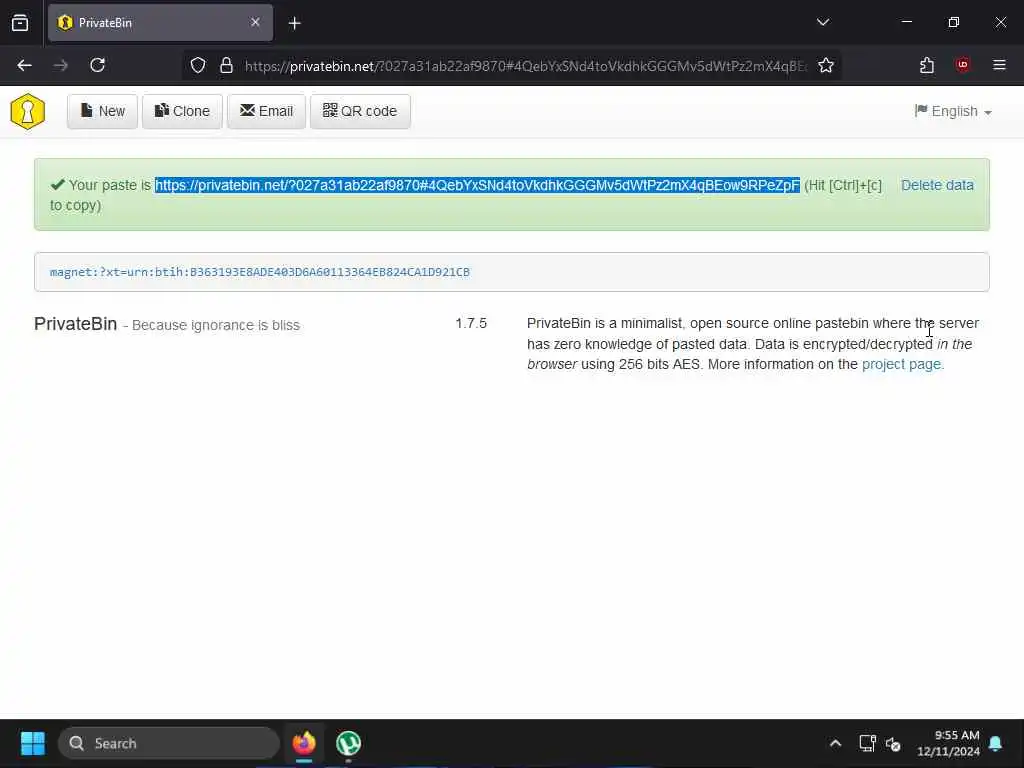This screenshot has width=1024, height=768.
Task: Focus the Firefox address bar
Action: [x=526, y=66]
